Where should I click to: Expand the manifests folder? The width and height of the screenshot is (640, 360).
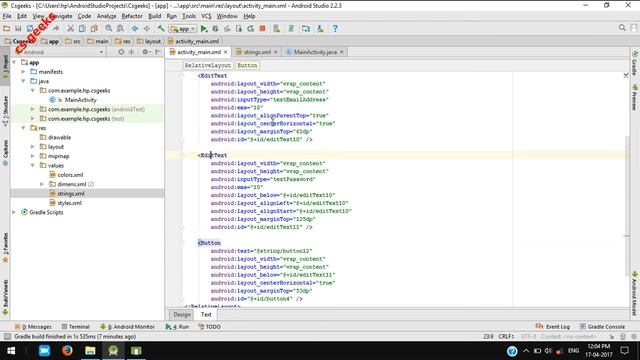[x=23, y=72]
